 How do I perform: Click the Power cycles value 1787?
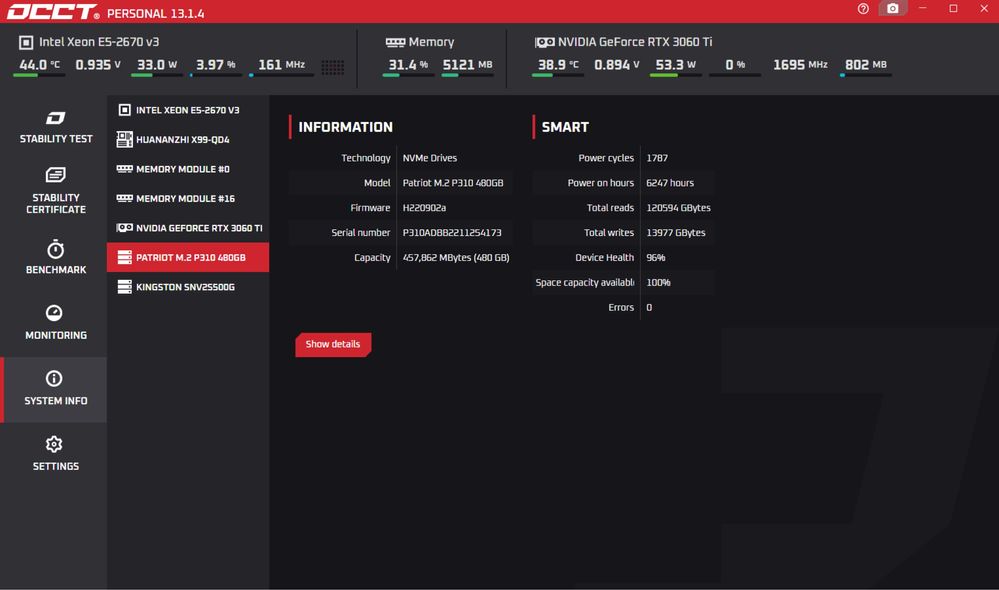pos(657,158)
